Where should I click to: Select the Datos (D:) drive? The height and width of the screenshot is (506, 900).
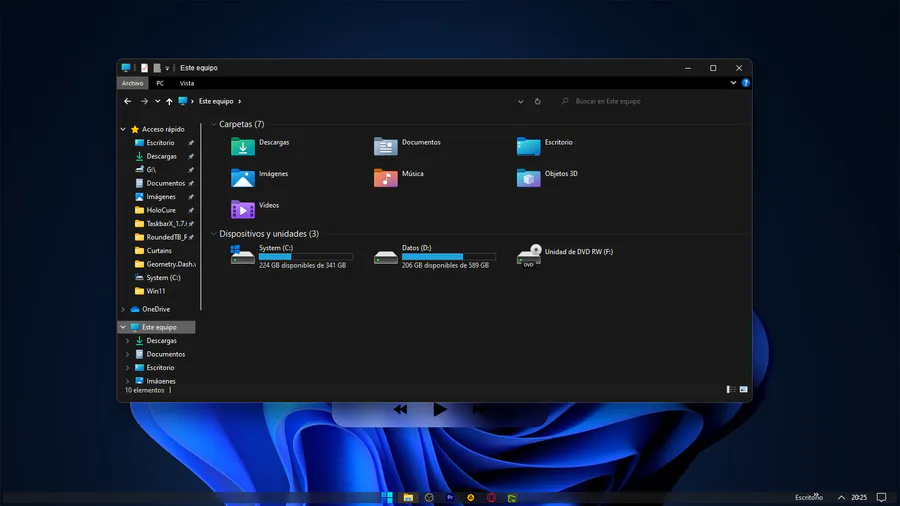pos(435,256)
